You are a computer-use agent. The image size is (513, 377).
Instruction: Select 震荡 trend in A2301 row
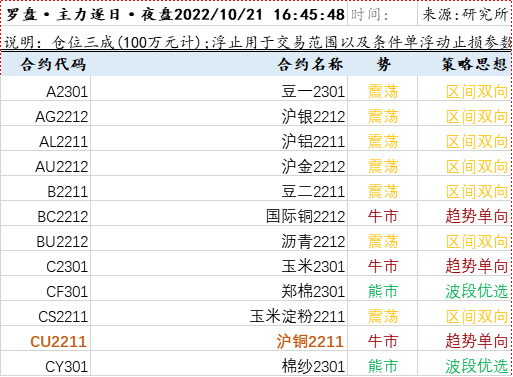[x=383, y=91]
